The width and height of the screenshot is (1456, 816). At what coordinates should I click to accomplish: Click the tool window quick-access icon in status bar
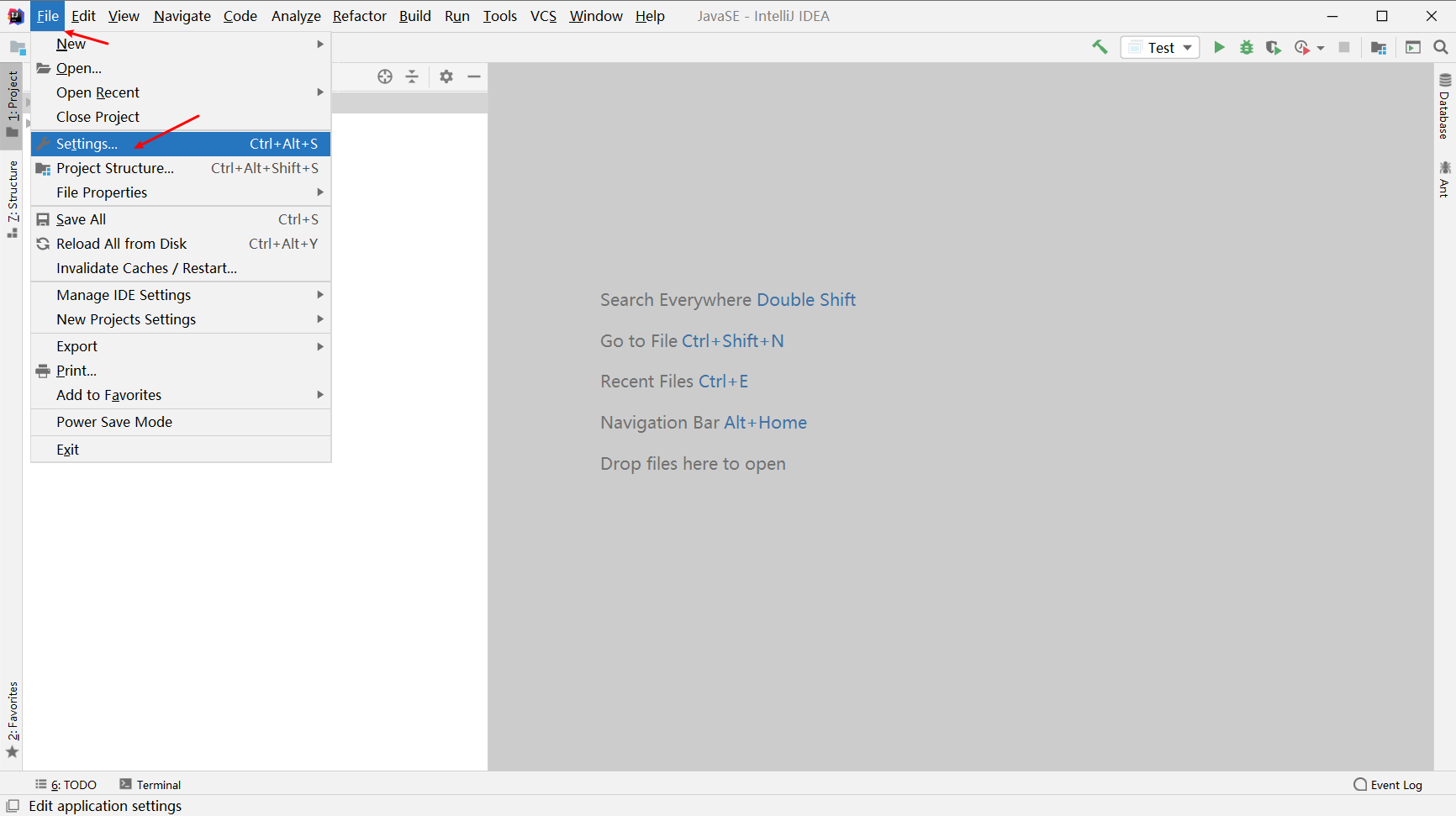pos(13,805)
